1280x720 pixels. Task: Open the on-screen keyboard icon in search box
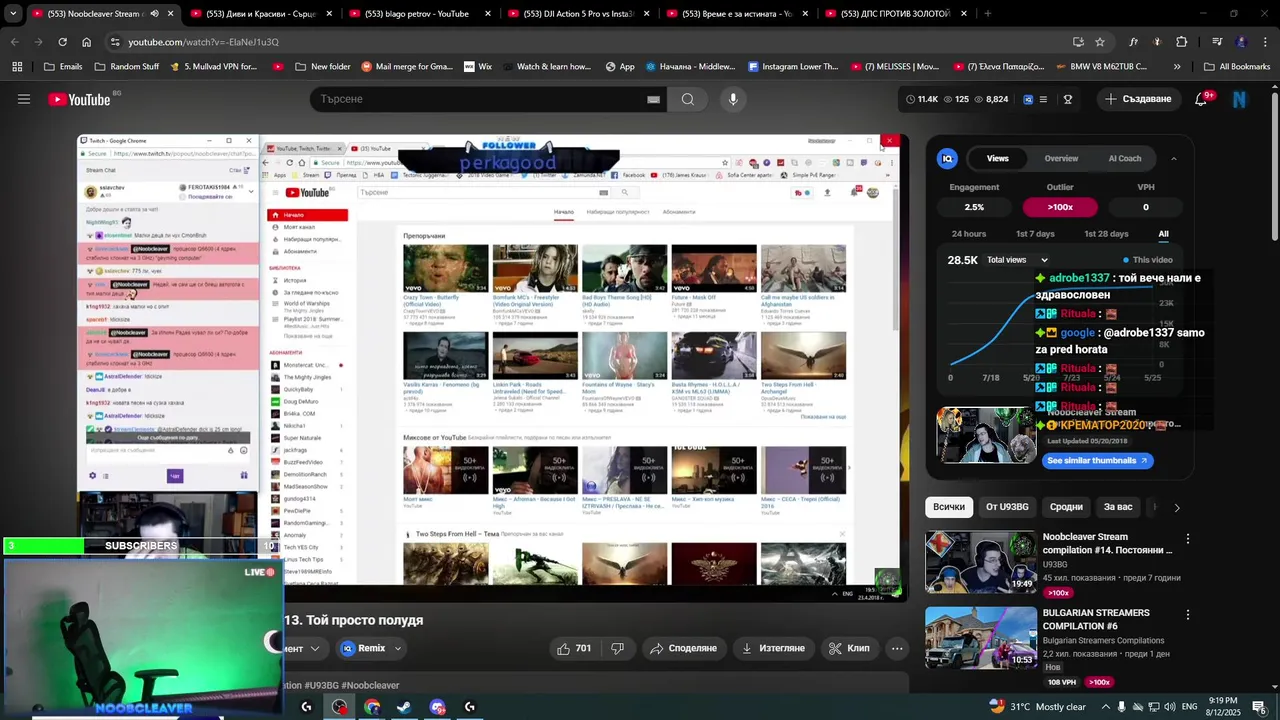653,99
